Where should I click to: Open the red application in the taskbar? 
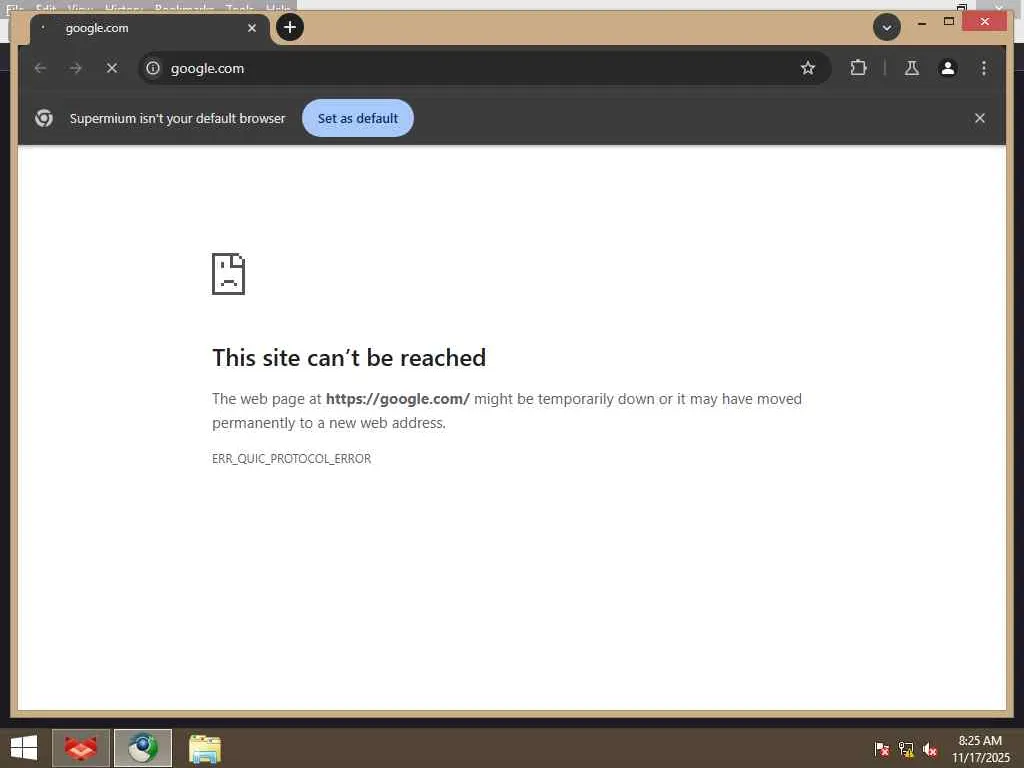tap(81, 748)
